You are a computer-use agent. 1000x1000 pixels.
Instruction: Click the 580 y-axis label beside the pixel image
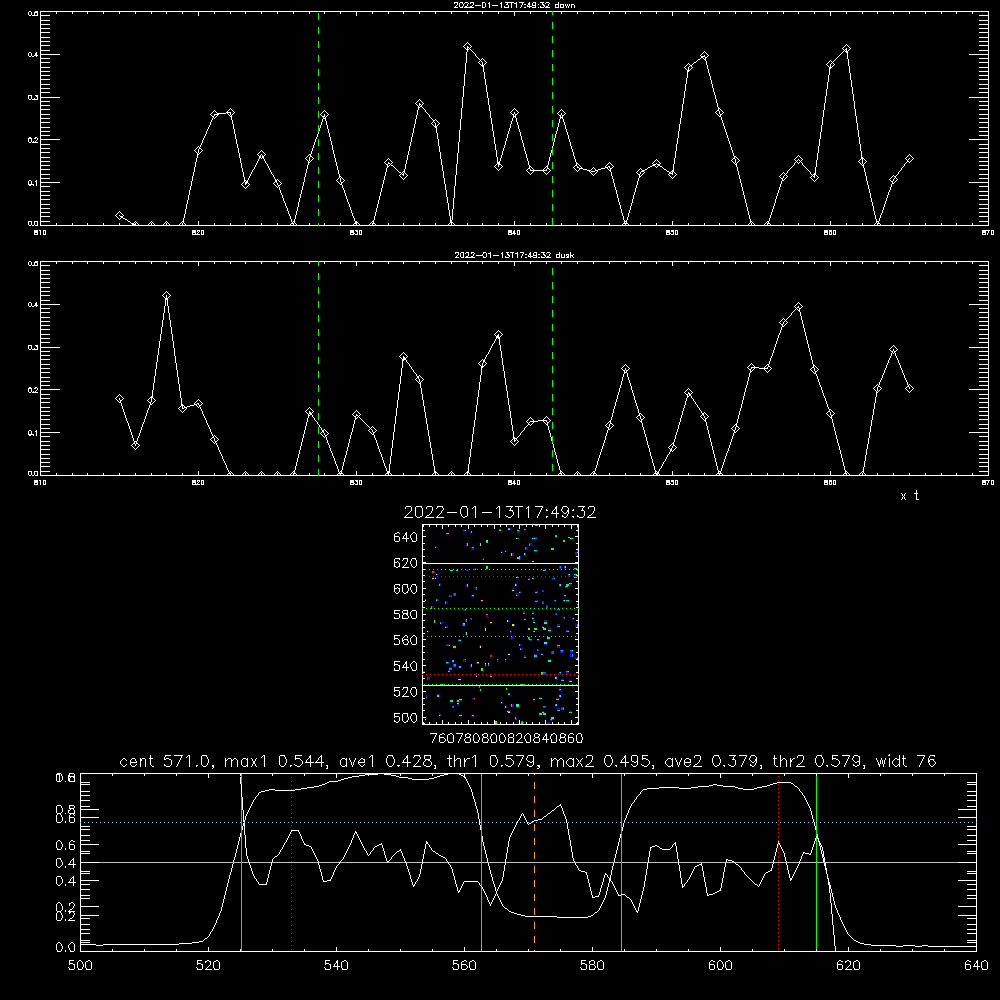coord(406,615)
